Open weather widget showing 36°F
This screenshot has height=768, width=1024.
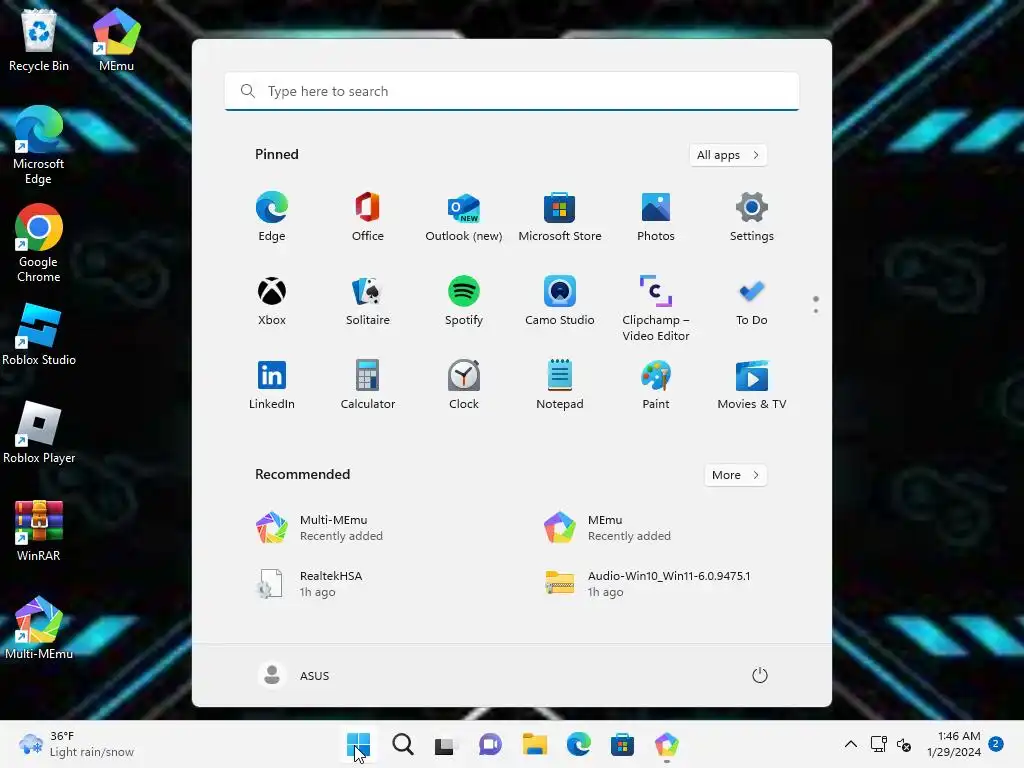tap(77, 744)
